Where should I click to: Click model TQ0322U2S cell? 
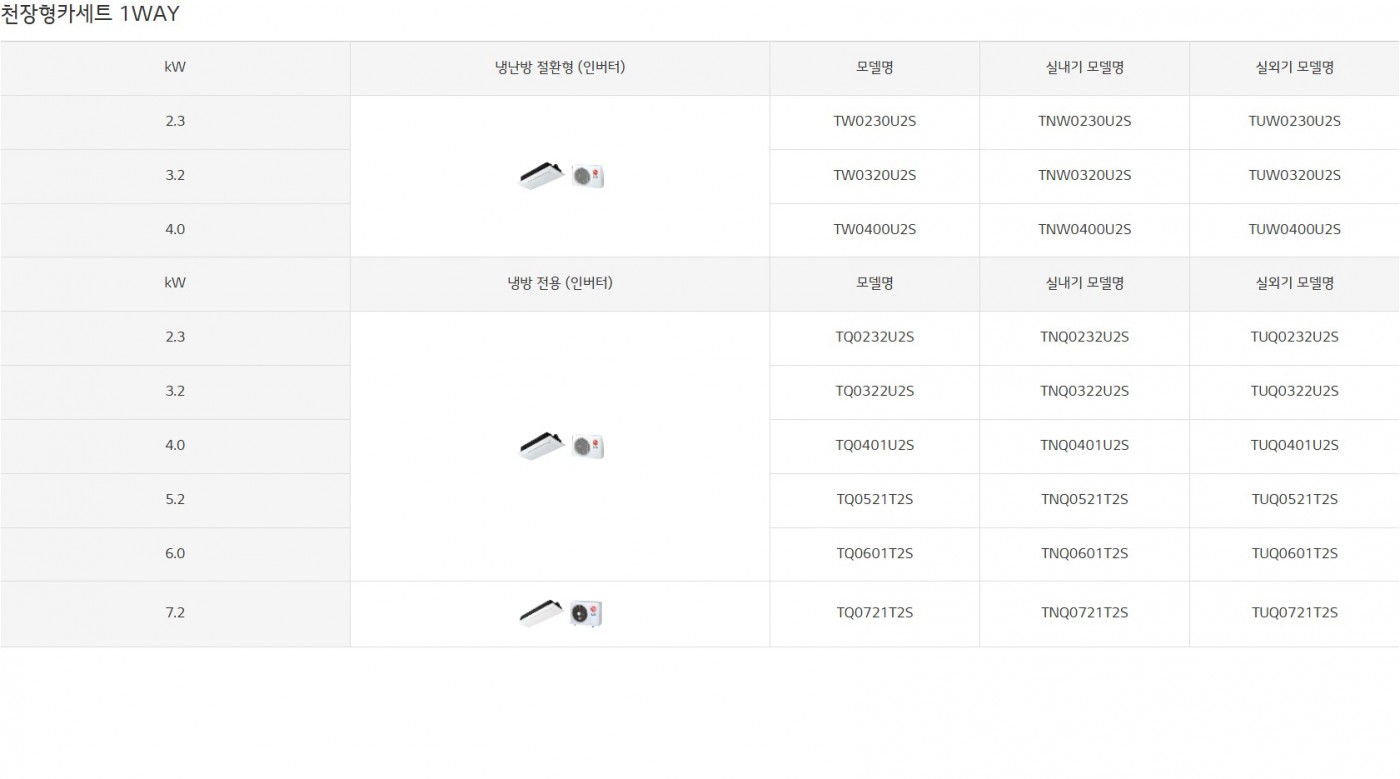874,391
